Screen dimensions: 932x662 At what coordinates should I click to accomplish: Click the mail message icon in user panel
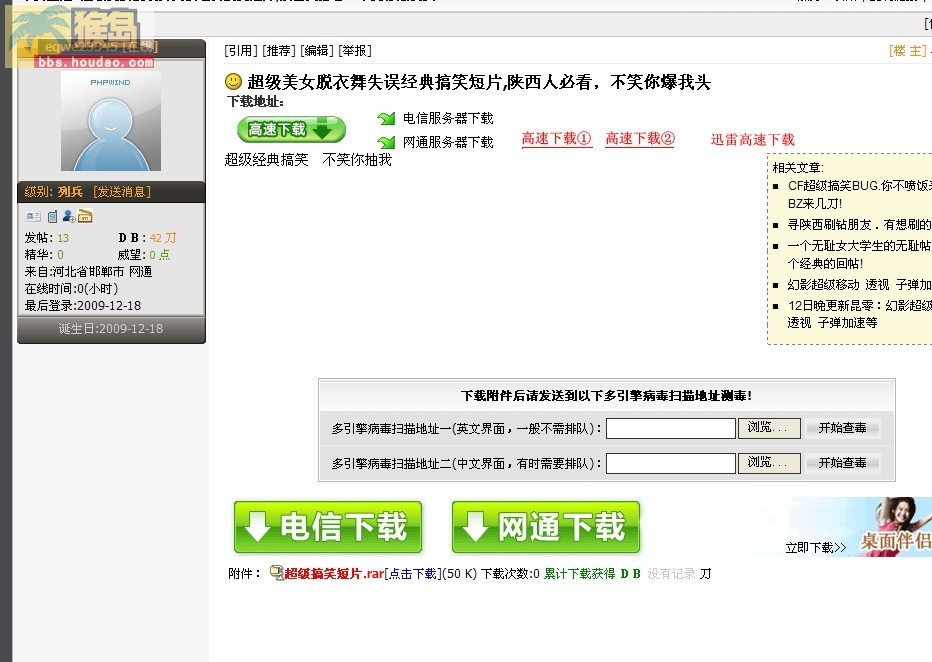tap(85, 216)
